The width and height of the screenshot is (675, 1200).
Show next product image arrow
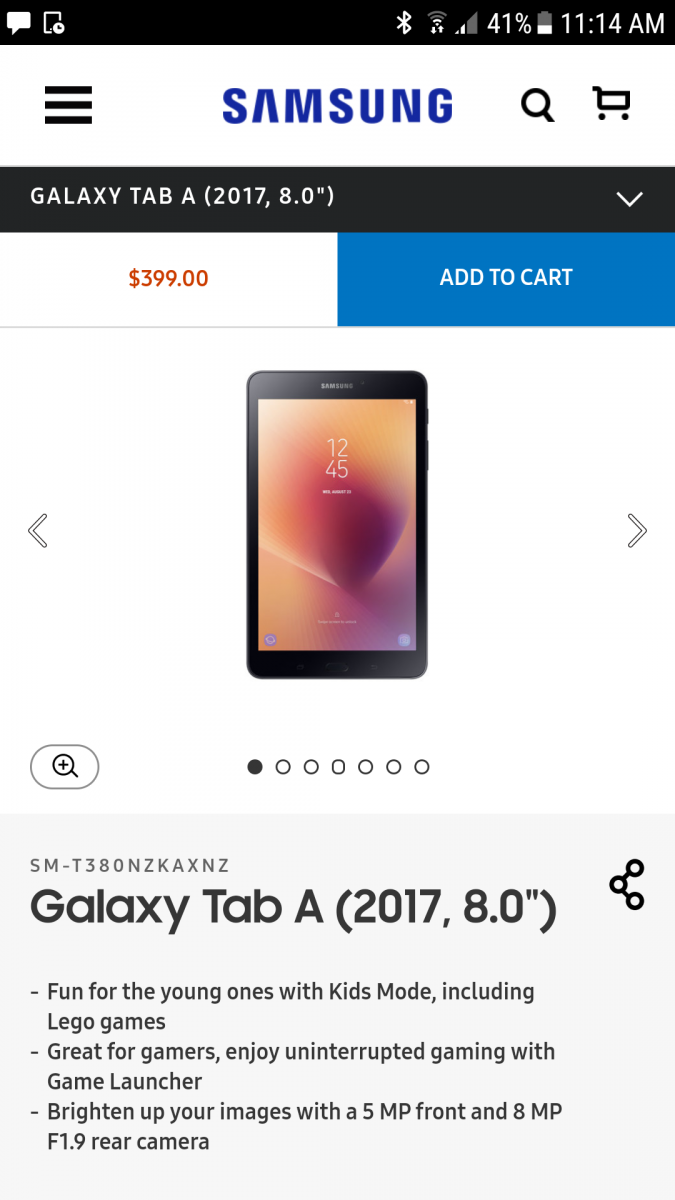click(x=637, y=530)
